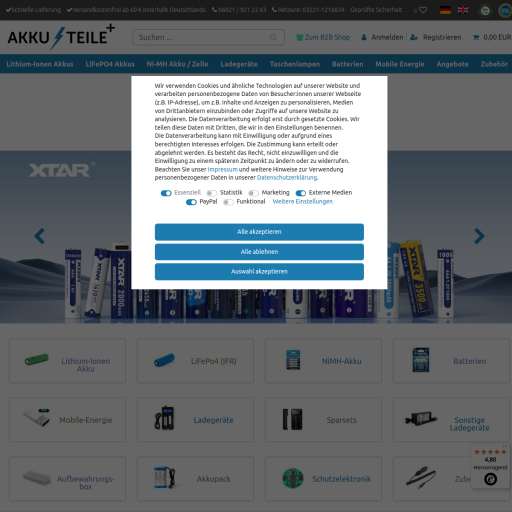Viewport: 512px width, 512px height.
Task: Open the Akkupack category tile
Action: (x=195, y=479)
